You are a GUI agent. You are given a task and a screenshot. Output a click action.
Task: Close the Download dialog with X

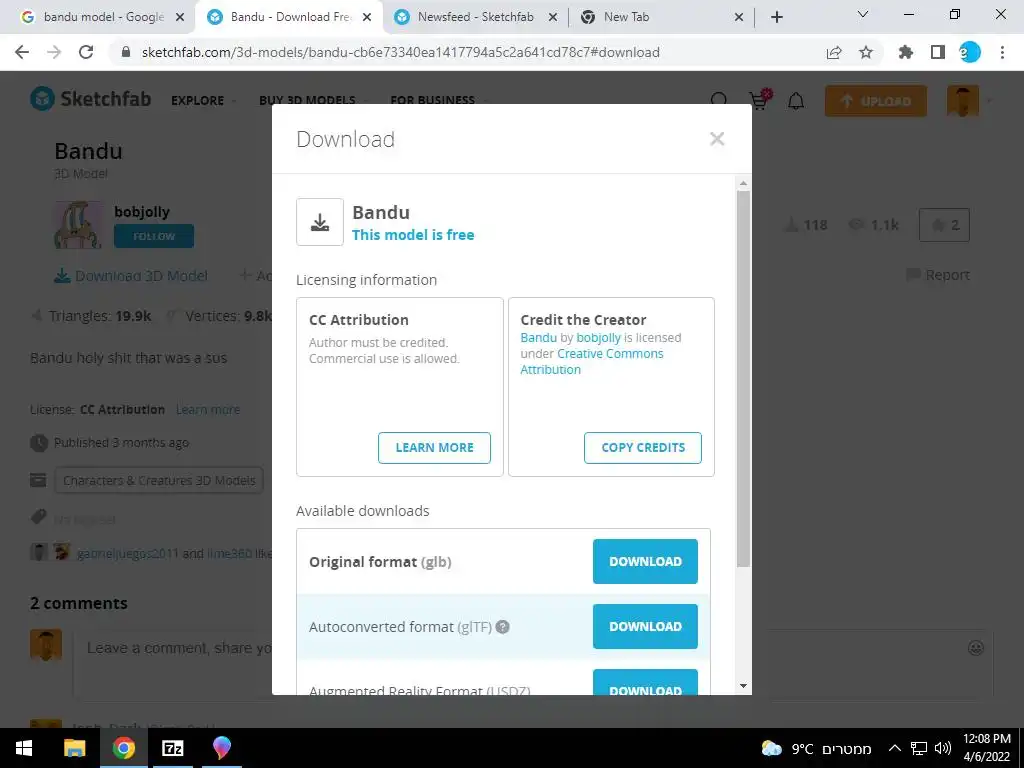point(716,138)
